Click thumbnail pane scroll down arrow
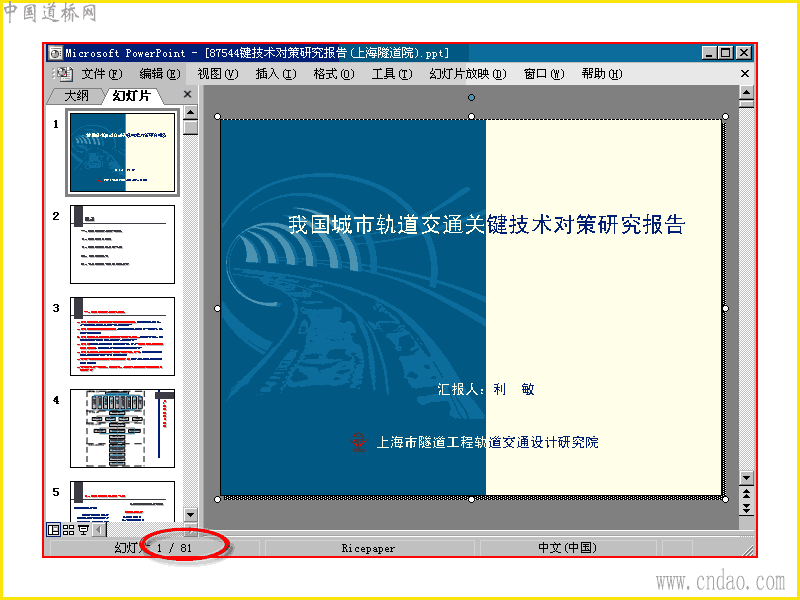The height and width of the screenshot is (600, 800). click(x=190, y=514)
